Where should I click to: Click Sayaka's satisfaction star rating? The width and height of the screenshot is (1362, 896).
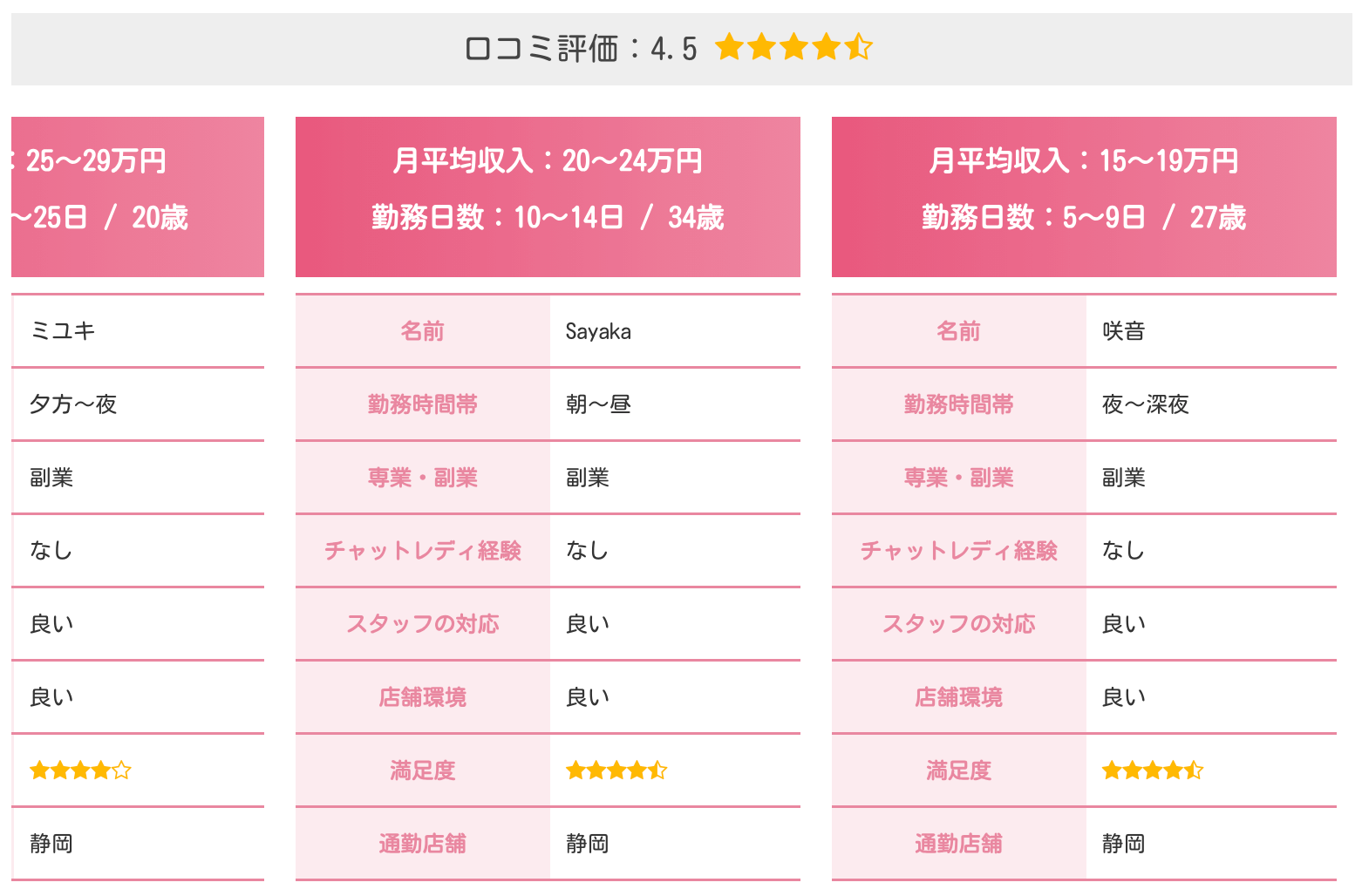pos(616,770)
